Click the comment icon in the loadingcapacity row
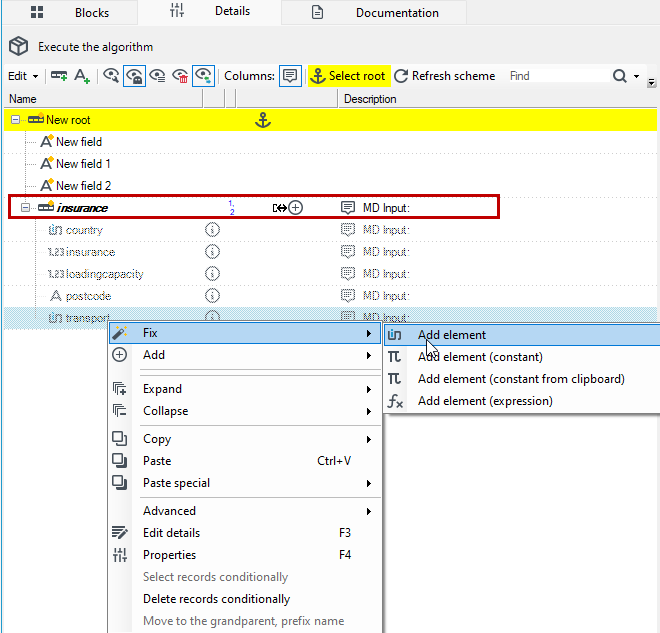660x633 pixels. pyautogui.click(x=348, y=274)
